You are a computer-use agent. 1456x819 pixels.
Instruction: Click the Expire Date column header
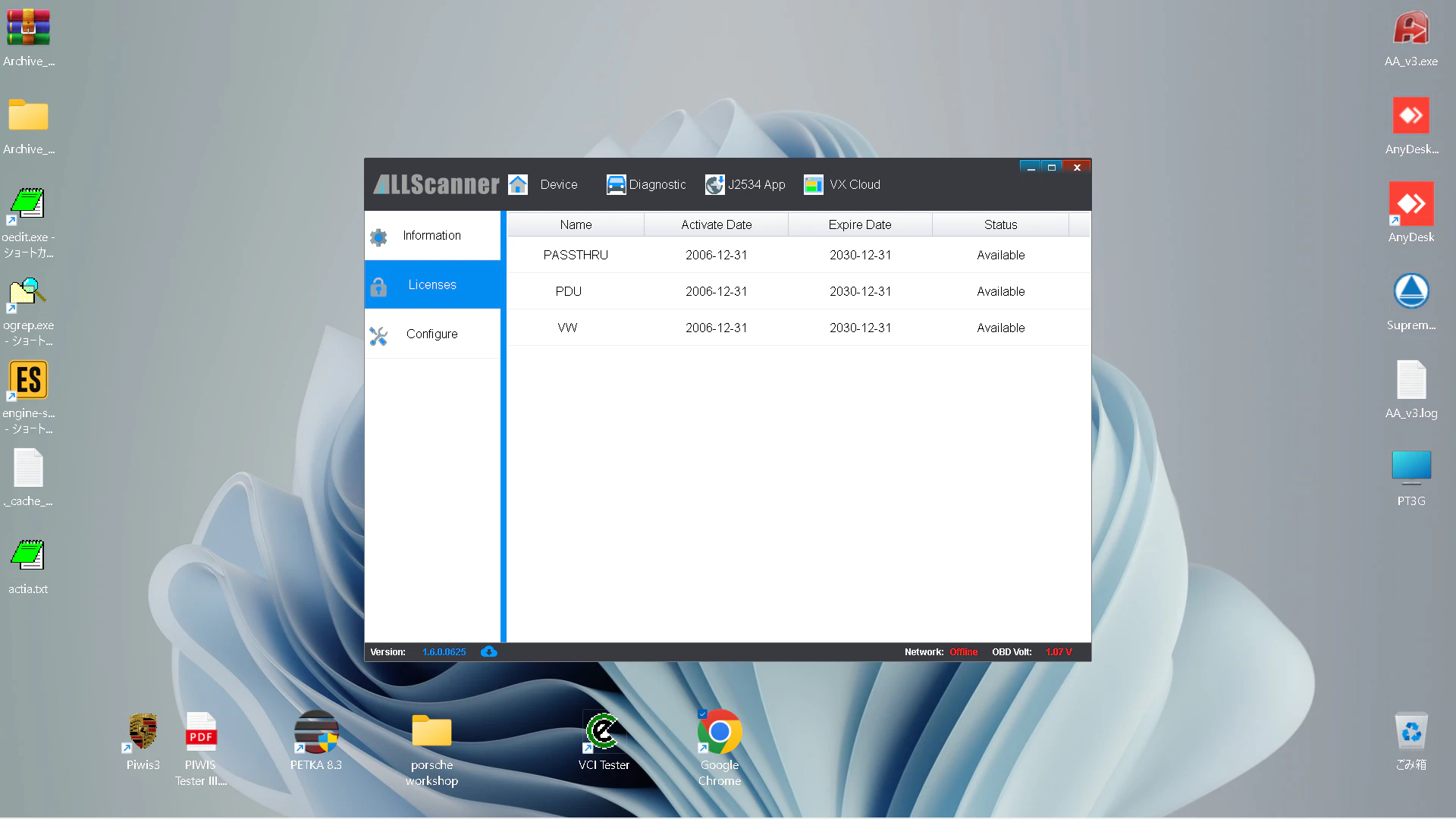point(860,224)
